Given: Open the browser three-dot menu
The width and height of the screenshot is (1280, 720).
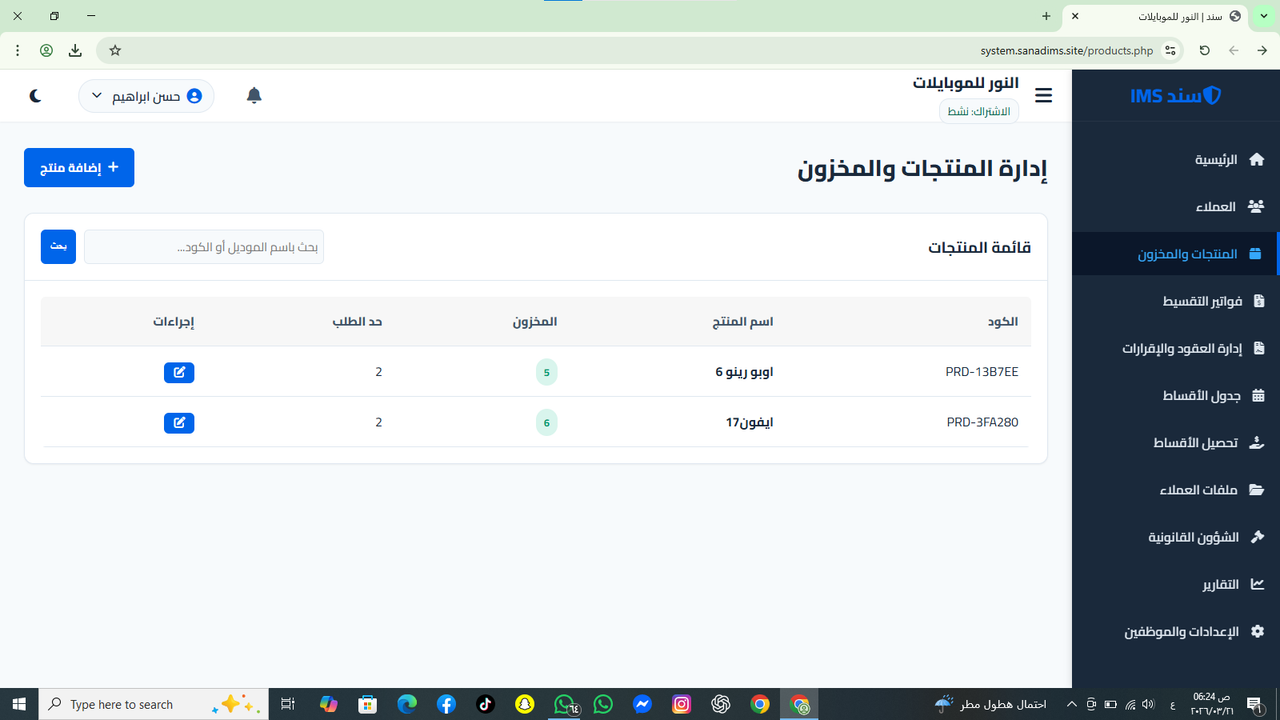Looking at the screenshot, I should [x=18, y=50].
